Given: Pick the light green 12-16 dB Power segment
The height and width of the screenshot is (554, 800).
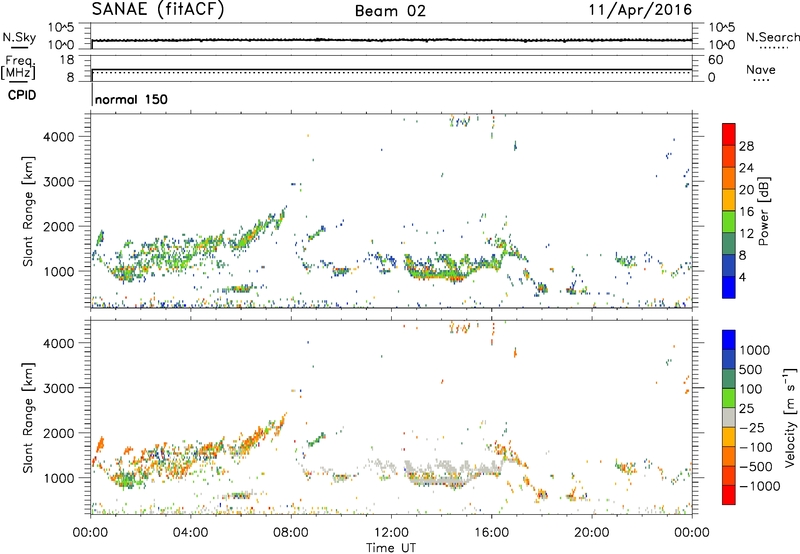Looking at the screenshot, I should coord(729,222).
